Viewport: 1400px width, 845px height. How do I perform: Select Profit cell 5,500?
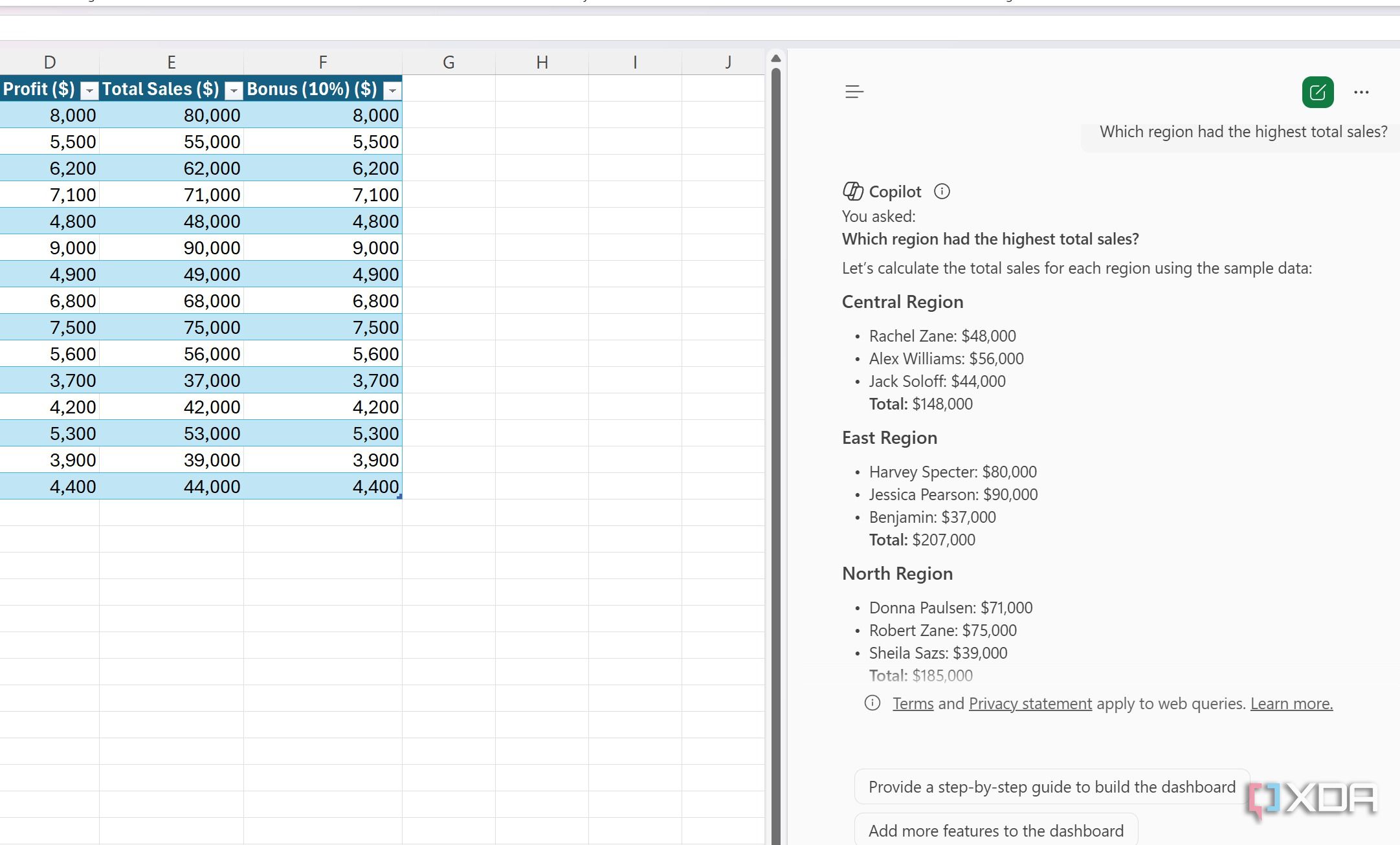[x=50, y=142]
